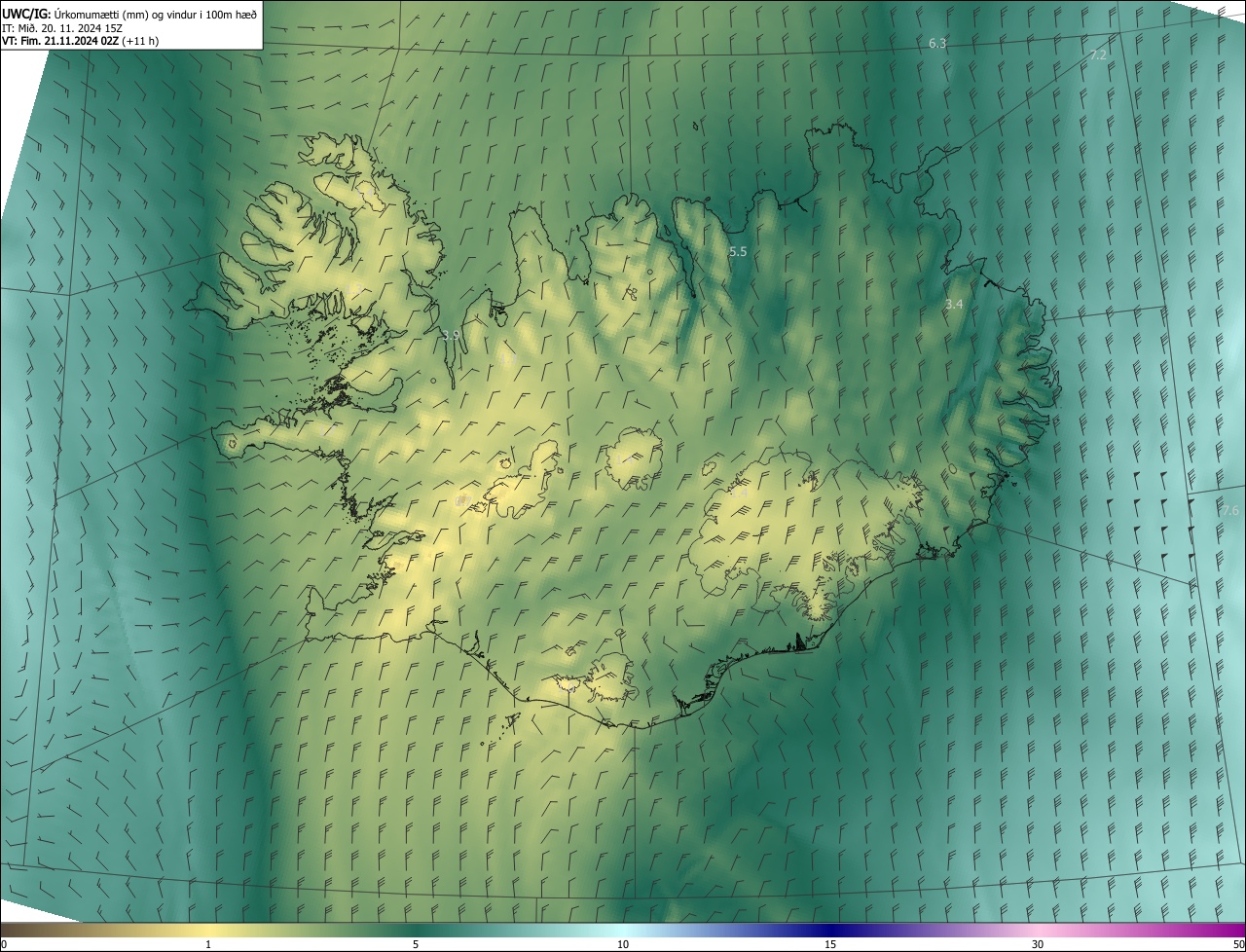1246x952 pixels.
Task: Click the 7.6 value label on the map
Action: [1230, 511]
